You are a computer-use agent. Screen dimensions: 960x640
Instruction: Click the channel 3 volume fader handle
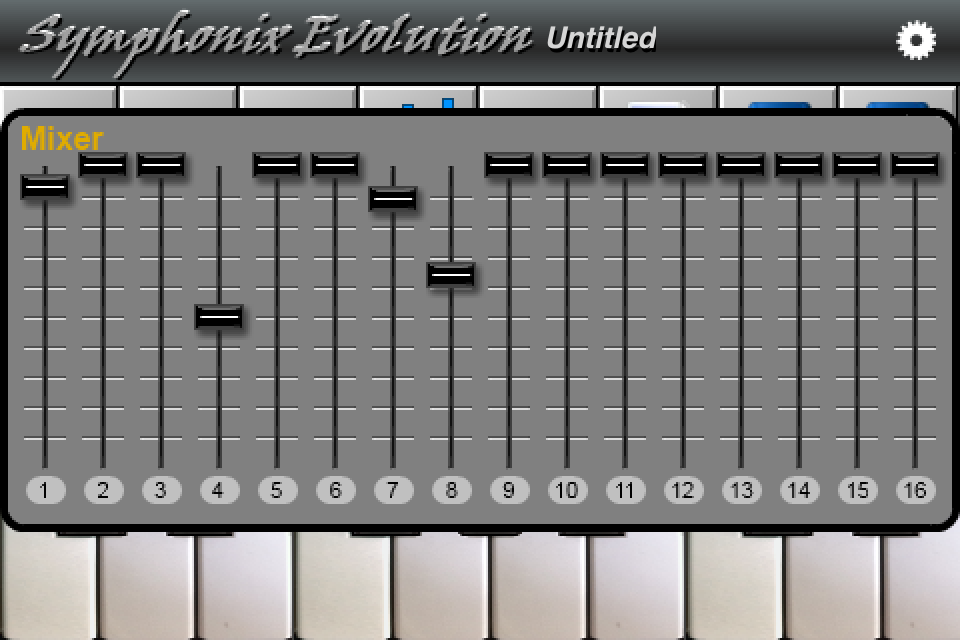click(x=161, y=165)
